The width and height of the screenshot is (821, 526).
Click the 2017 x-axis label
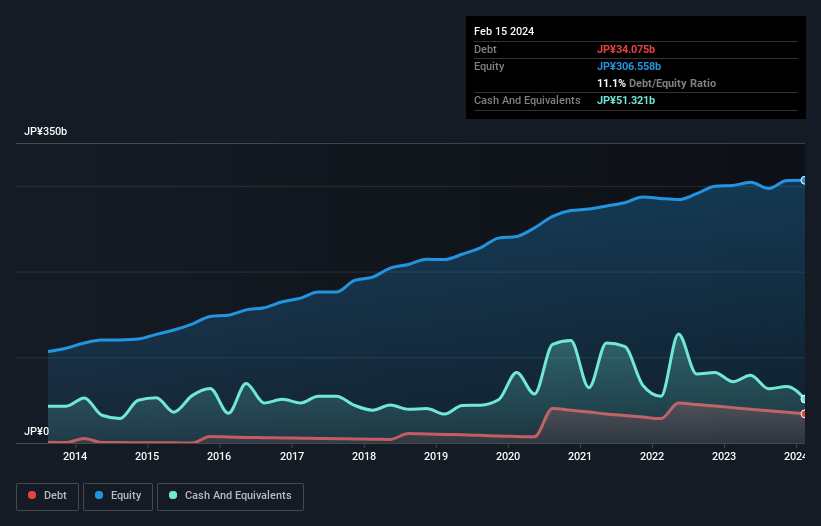pos(292,456)
